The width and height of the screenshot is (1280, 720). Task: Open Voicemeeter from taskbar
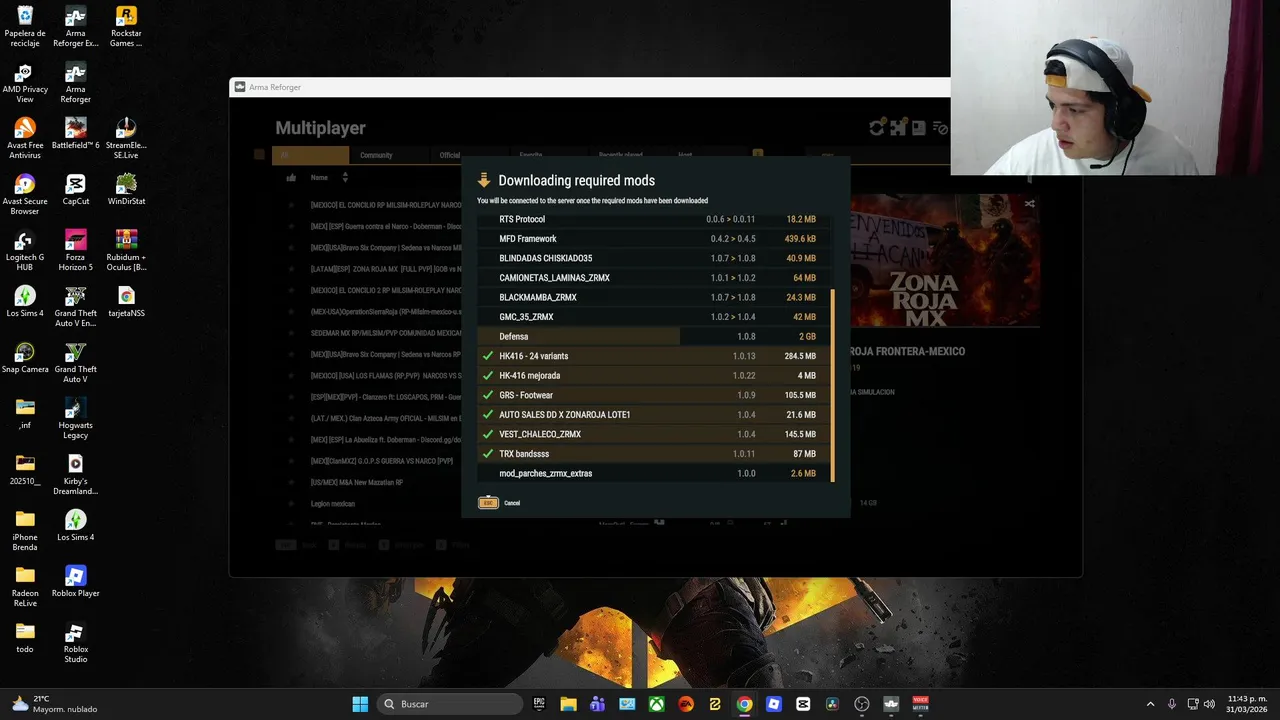click(x=920, y=704)
